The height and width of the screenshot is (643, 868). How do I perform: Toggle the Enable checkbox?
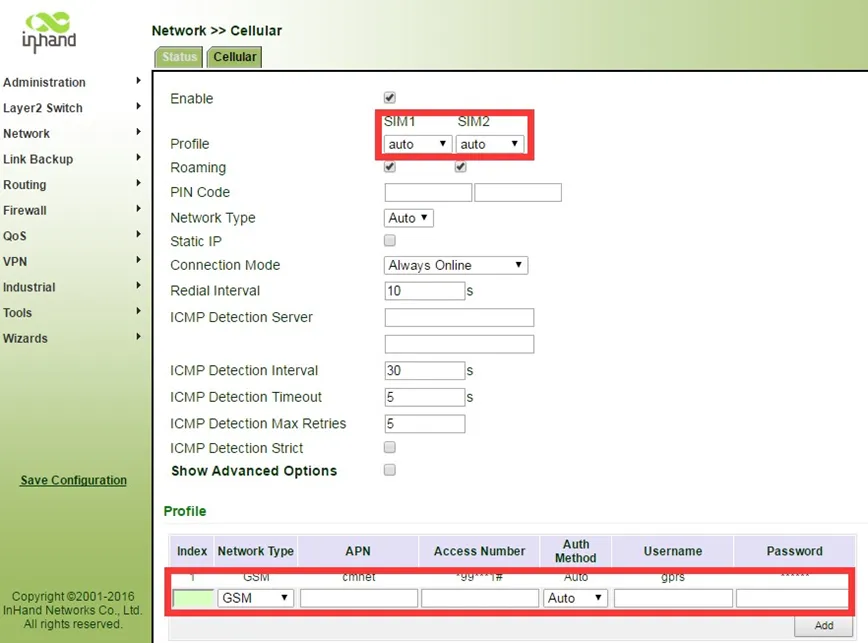click(390, 98)
